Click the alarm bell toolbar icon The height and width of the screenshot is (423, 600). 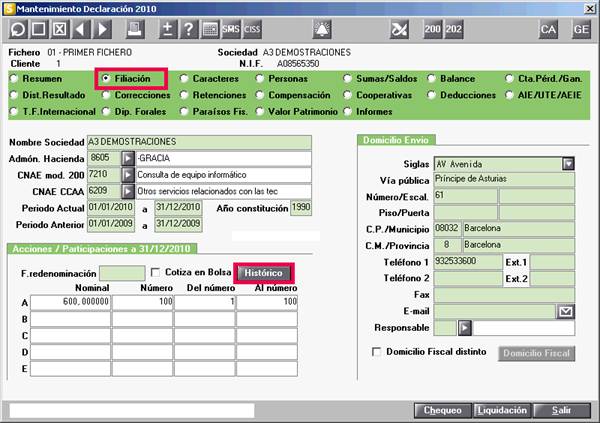322,29
